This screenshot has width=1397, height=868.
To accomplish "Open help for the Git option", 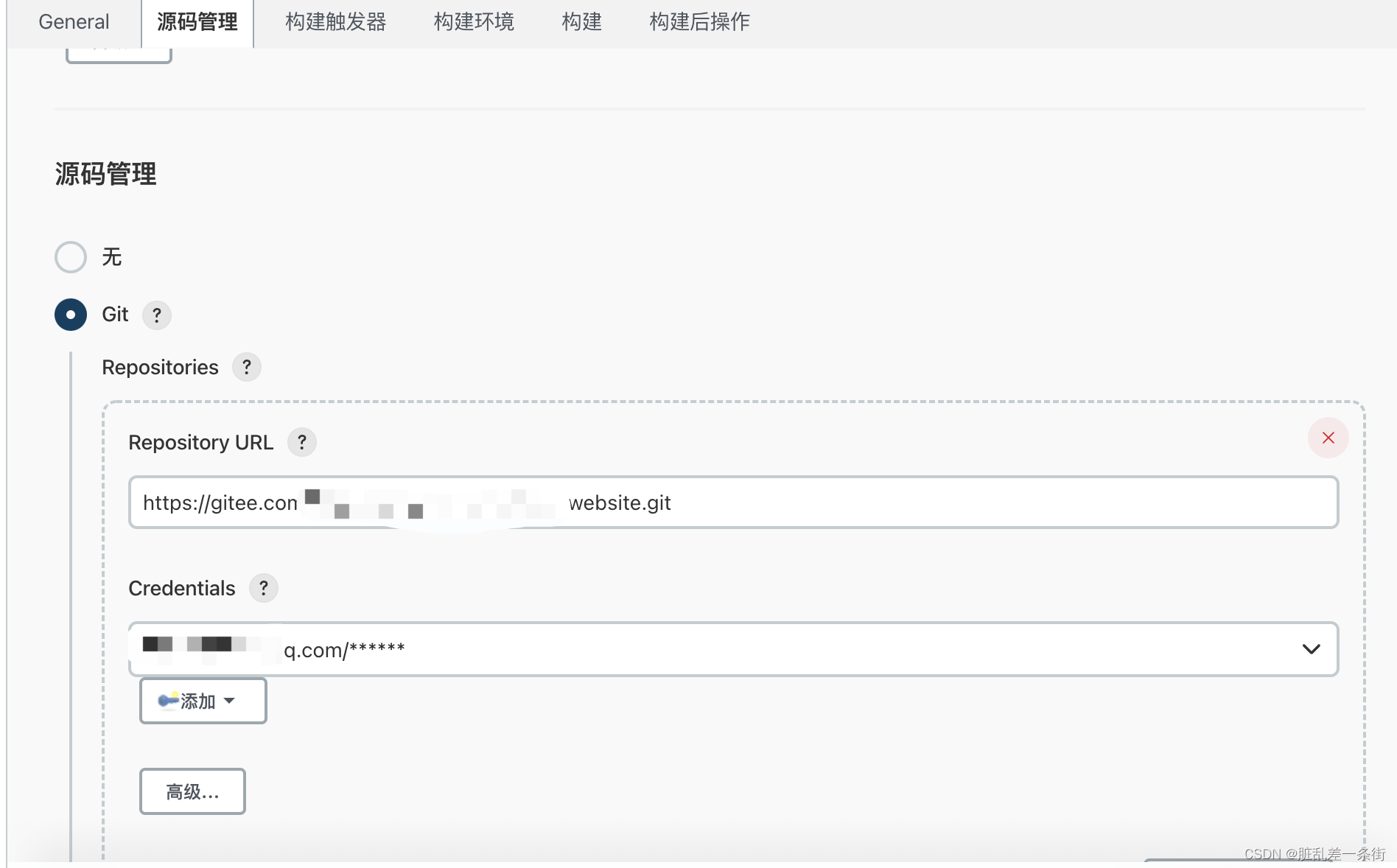I will (x=156, y=315).
